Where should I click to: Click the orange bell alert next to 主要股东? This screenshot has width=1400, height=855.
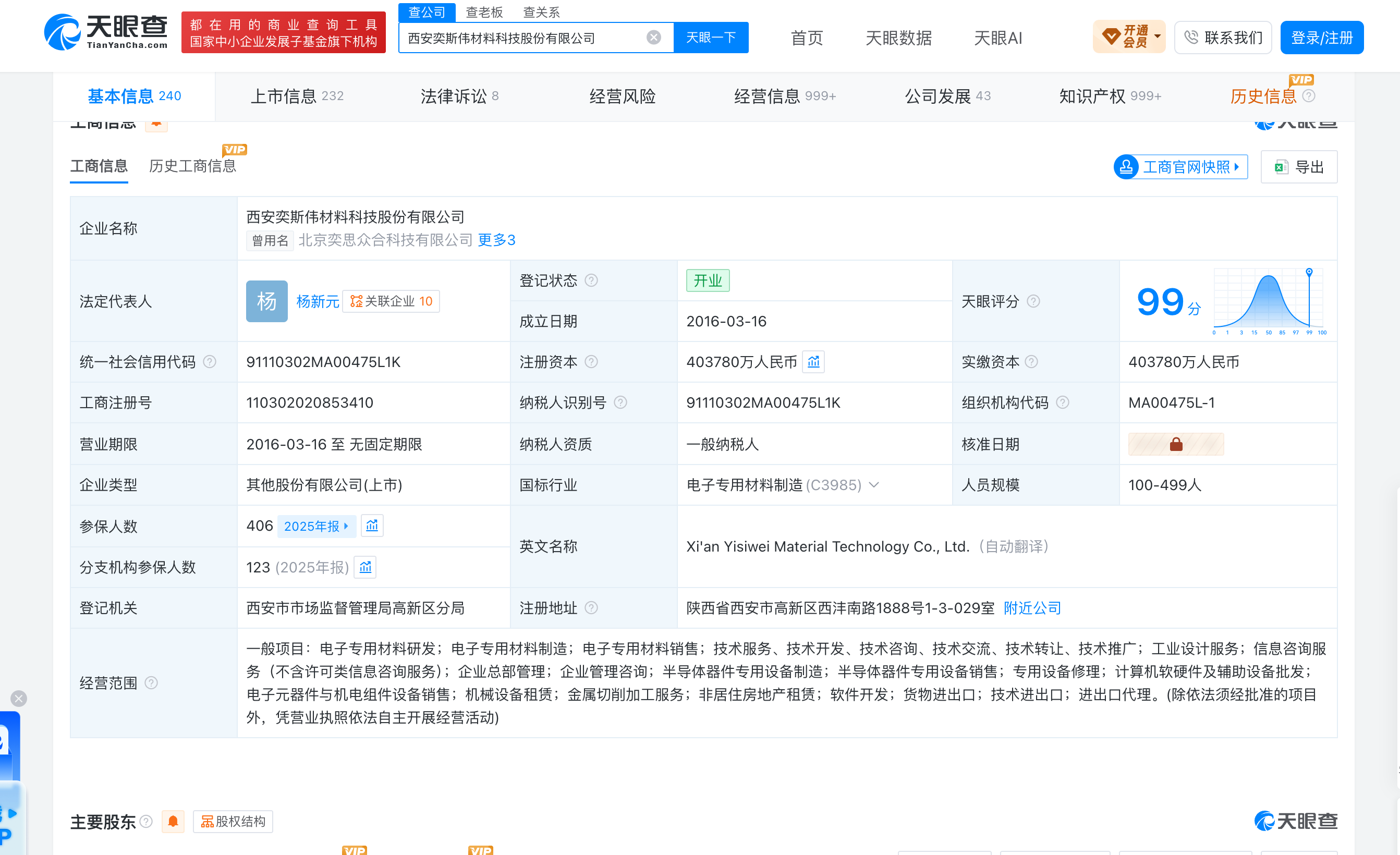173,822
